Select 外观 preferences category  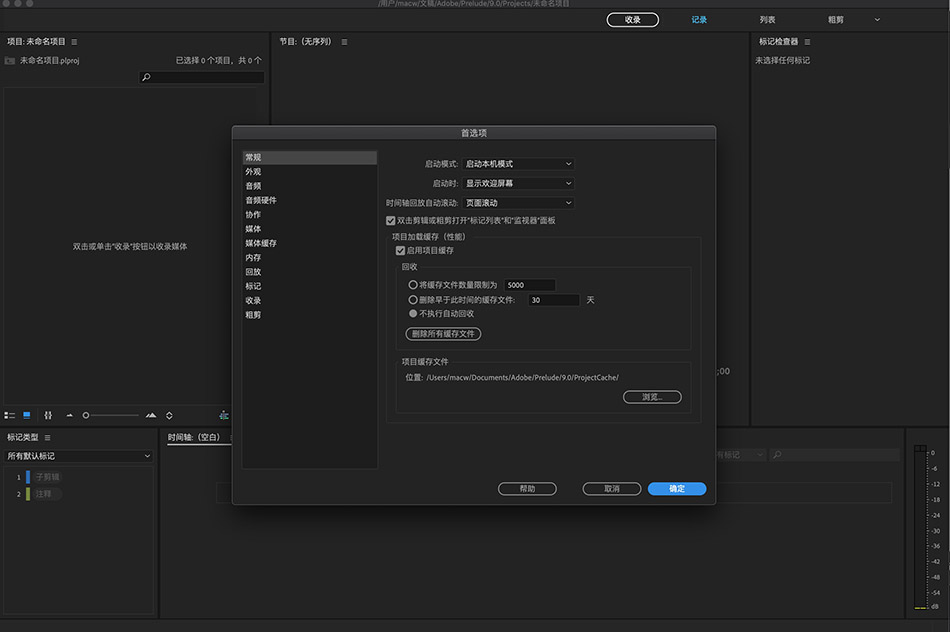click(310, 171)
